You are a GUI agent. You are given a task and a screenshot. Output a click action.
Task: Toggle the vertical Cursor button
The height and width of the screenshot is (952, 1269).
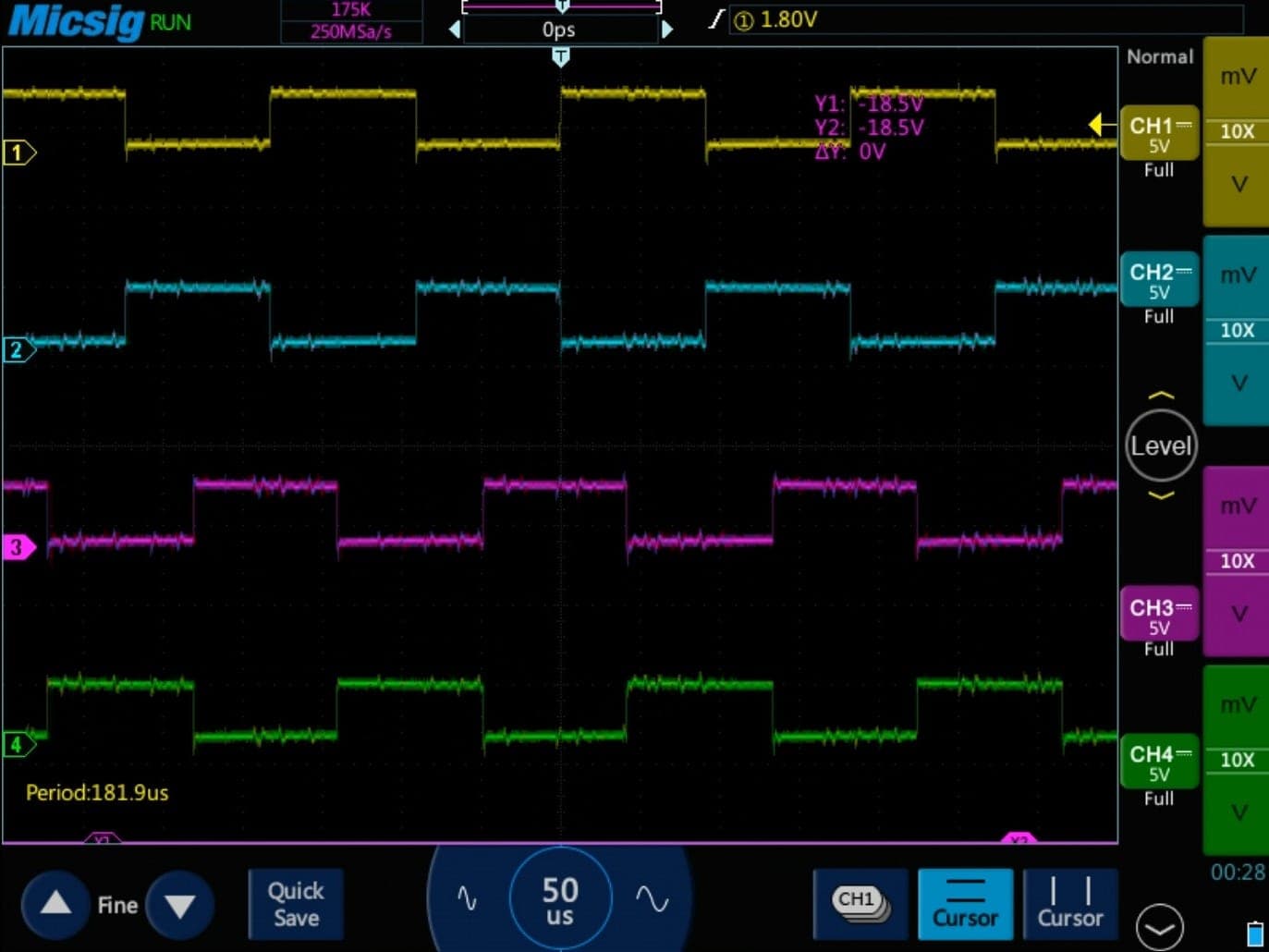pyautogui.click(x=1070, y=904)
